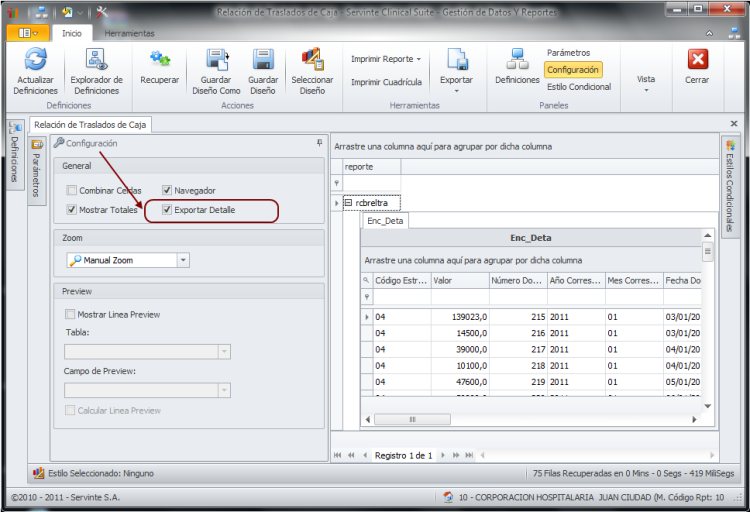Click Guardar Diseño Como icon
750x512 pixels.
[217, 60]
